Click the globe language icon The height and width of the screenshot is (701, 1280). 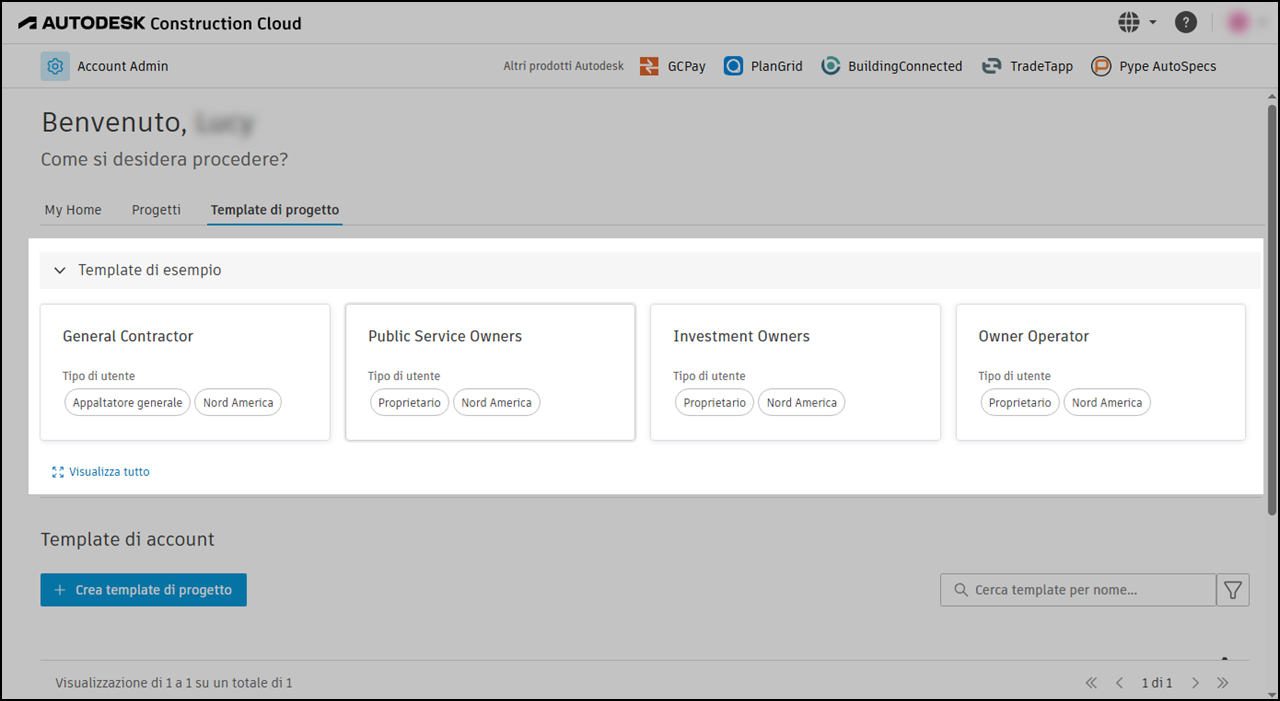(x=1129, y=21)
